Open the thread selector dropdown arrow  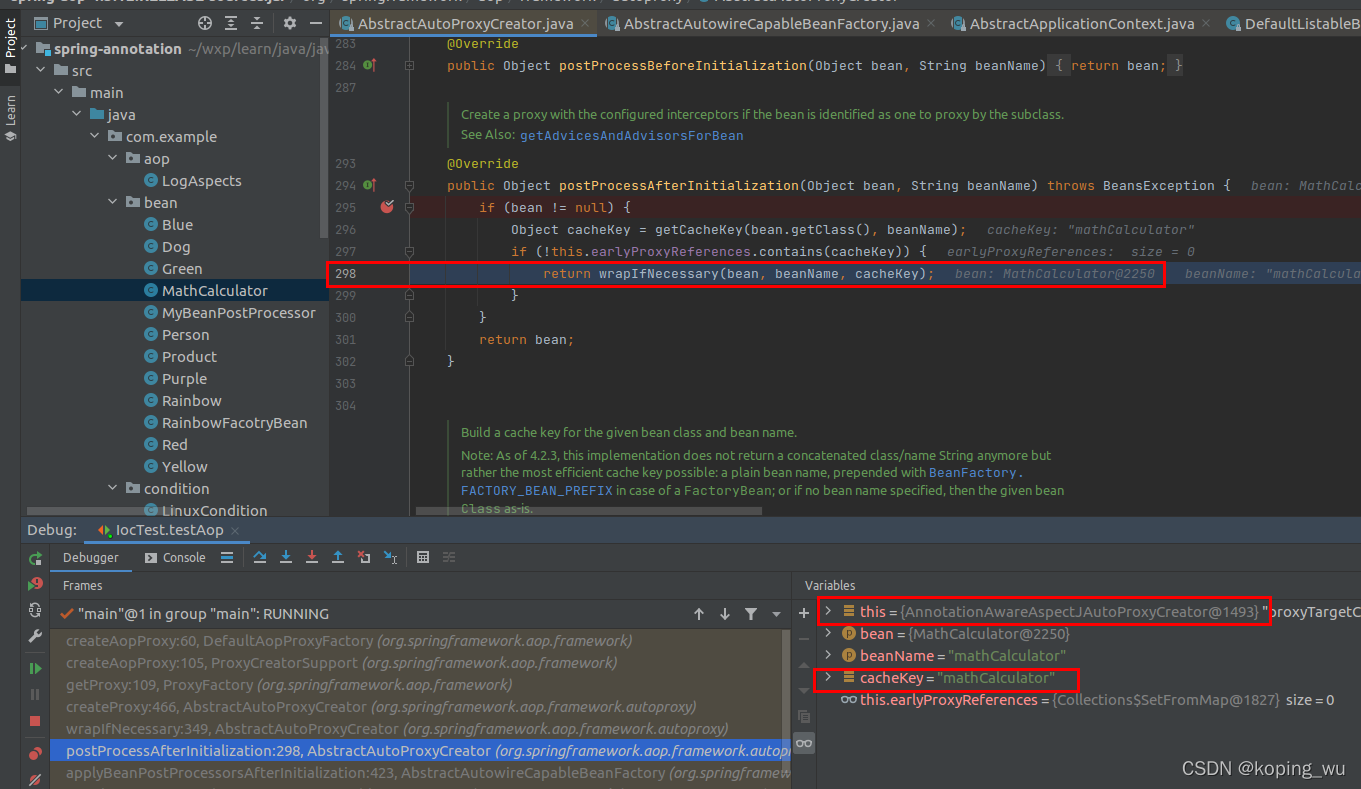click(x=776, y=614)
